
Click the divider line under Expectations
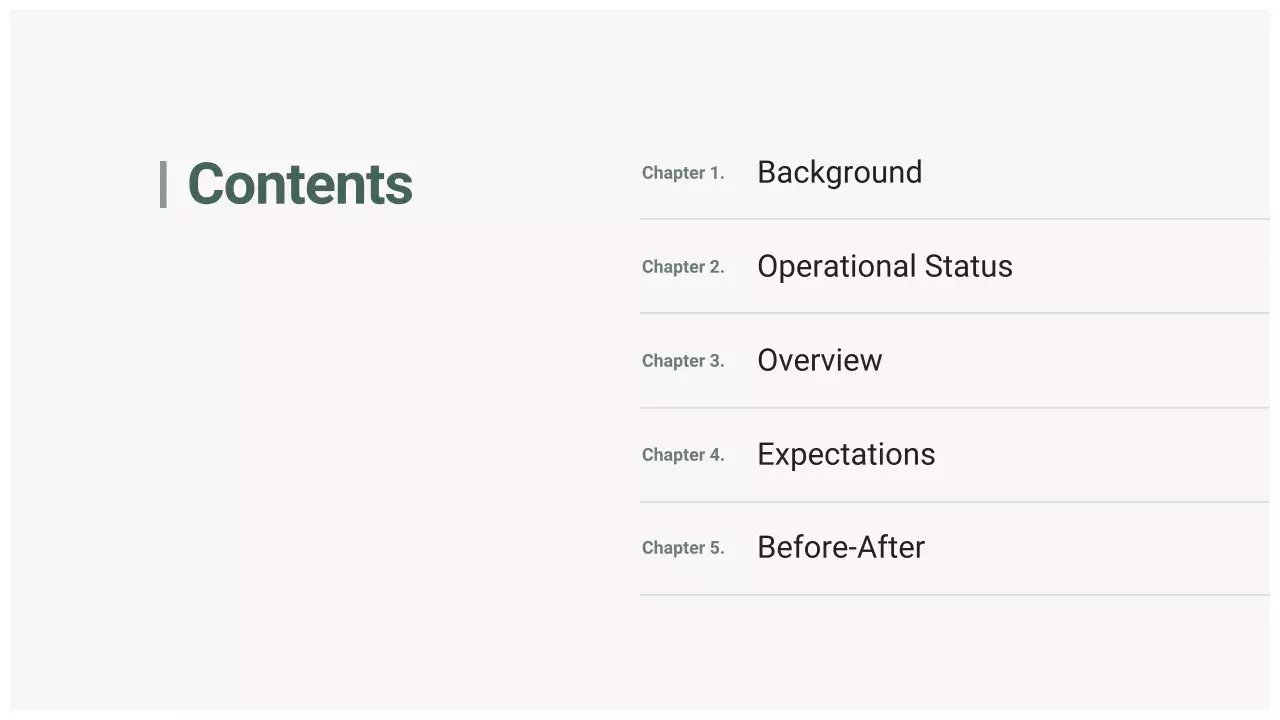[x=954, y=502]
